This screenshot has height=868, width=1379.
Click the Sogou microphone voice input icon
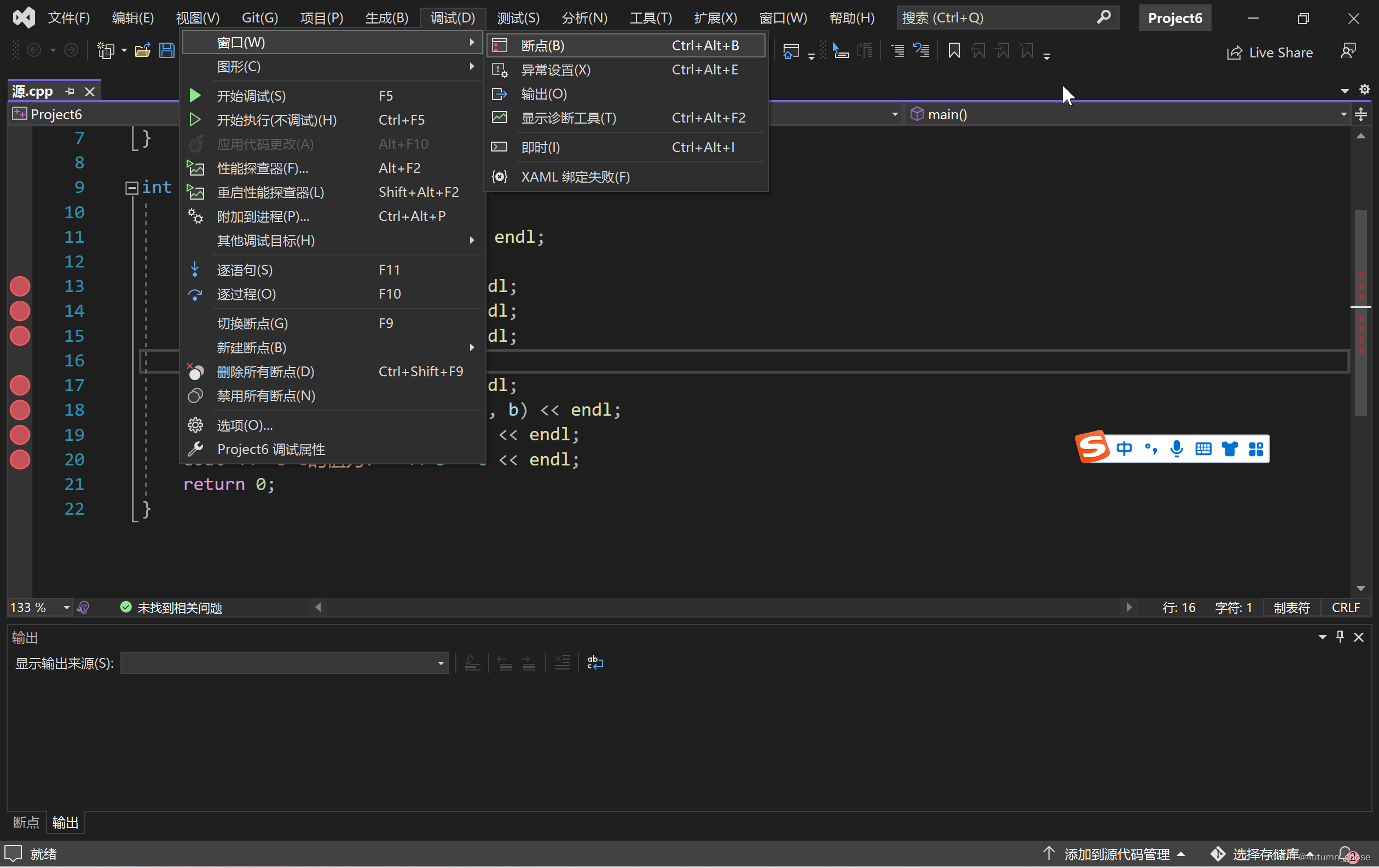point(1177,449)
